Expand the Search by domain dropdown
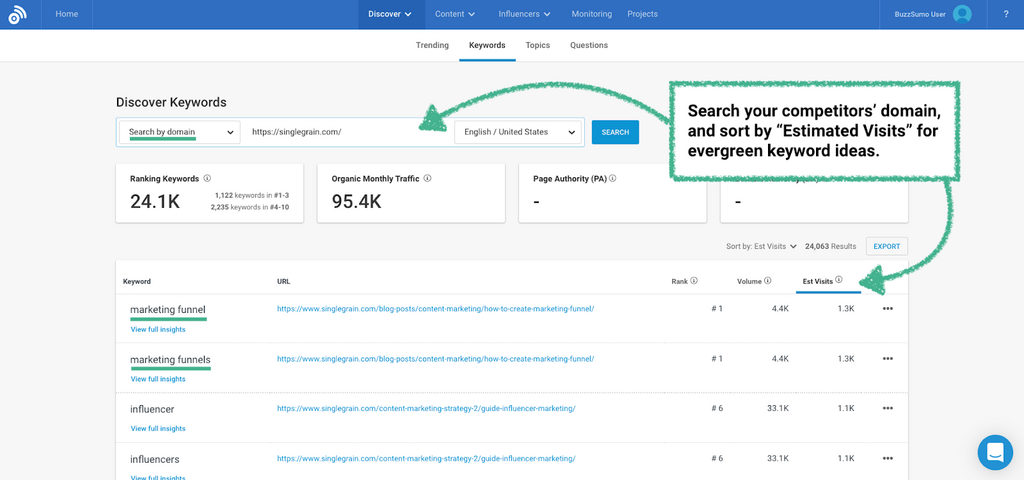This screenshot has height=480, width=1024. point(180,132)
